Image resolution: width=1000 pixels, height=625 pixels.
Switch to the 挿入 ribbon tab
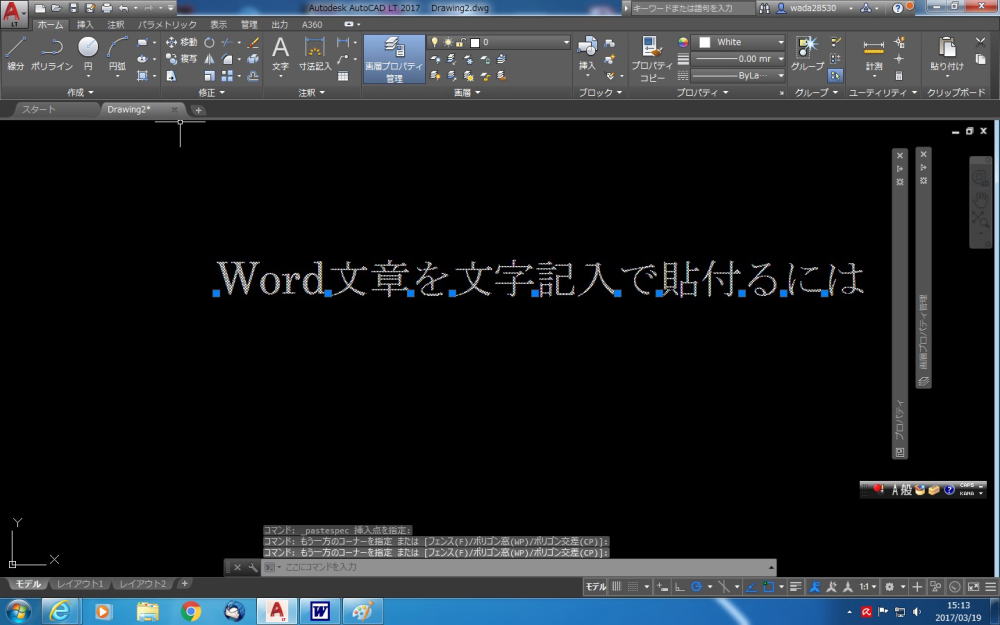point(85,24)
